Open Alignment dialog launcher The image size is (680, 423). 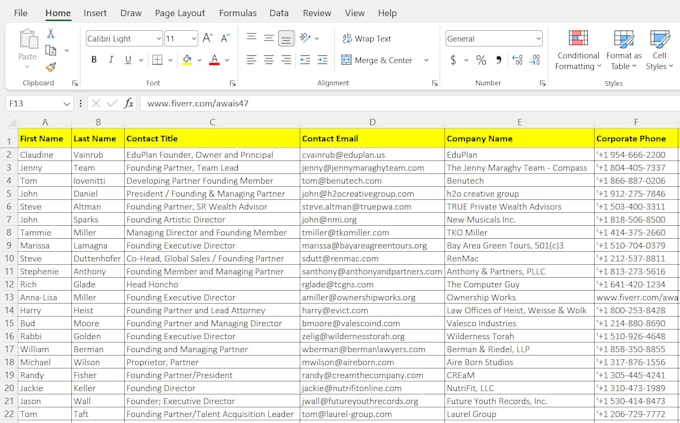435,83
